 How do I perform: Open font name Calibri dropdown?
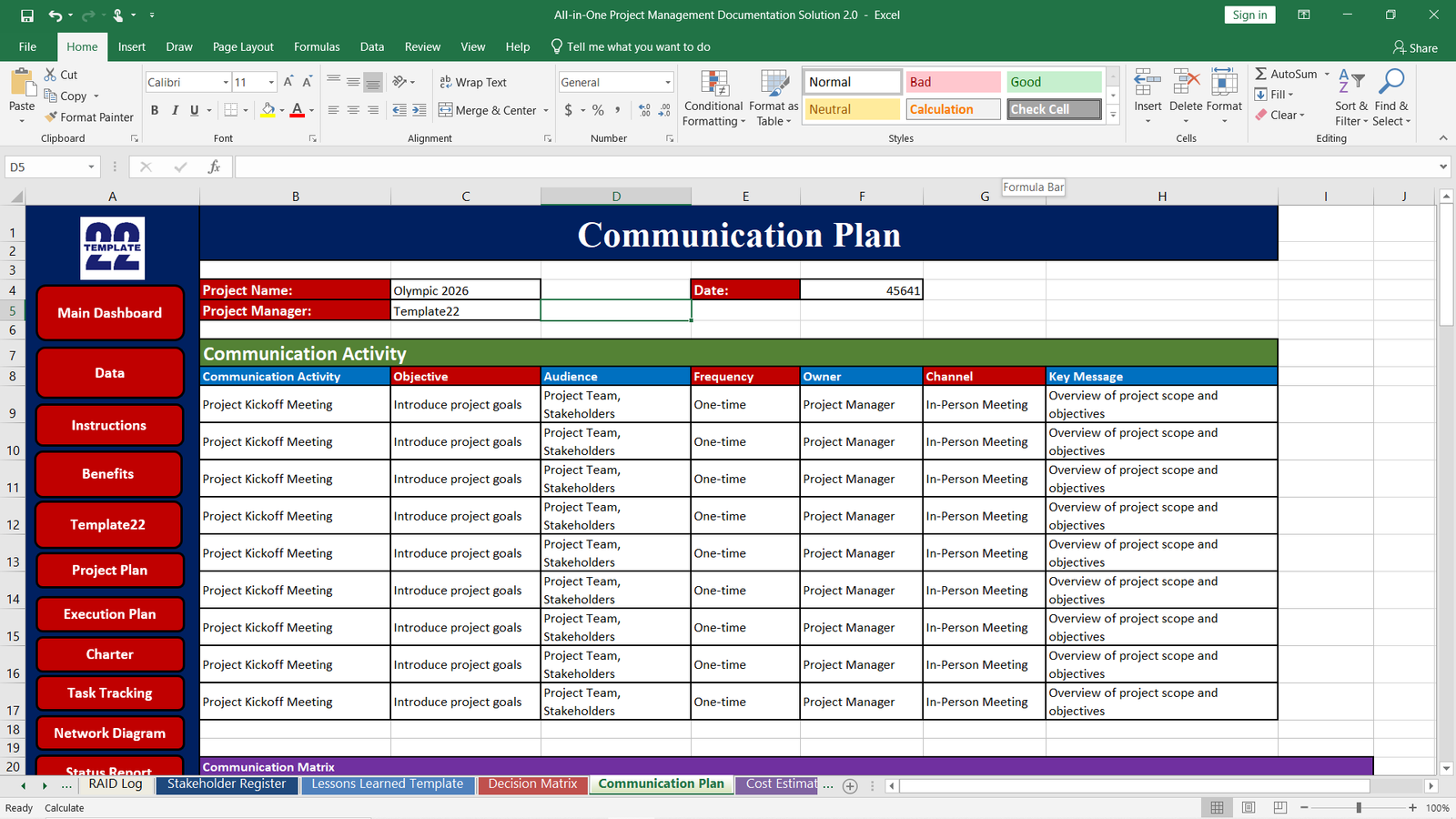(226, 82)
